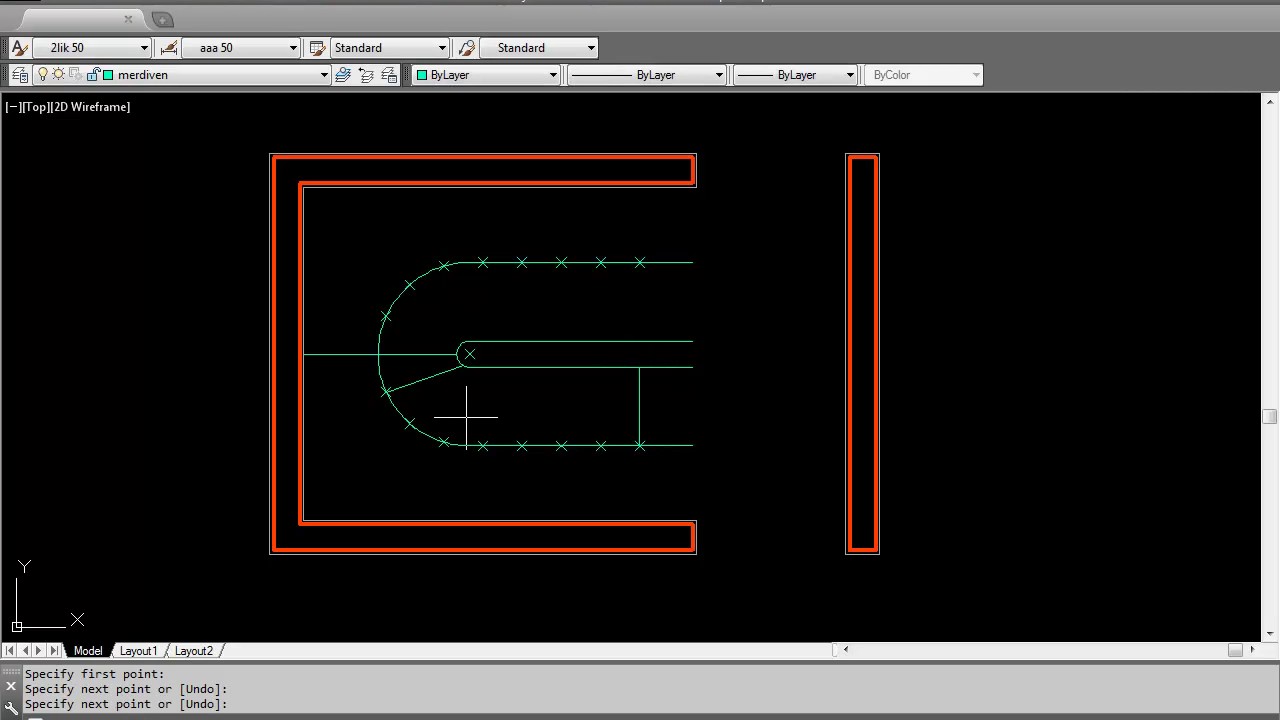The width and height of the screenshot is (1280, 720).
Task: Click the Make Object's Layer Current icon
Action: [x=343, y=75]
